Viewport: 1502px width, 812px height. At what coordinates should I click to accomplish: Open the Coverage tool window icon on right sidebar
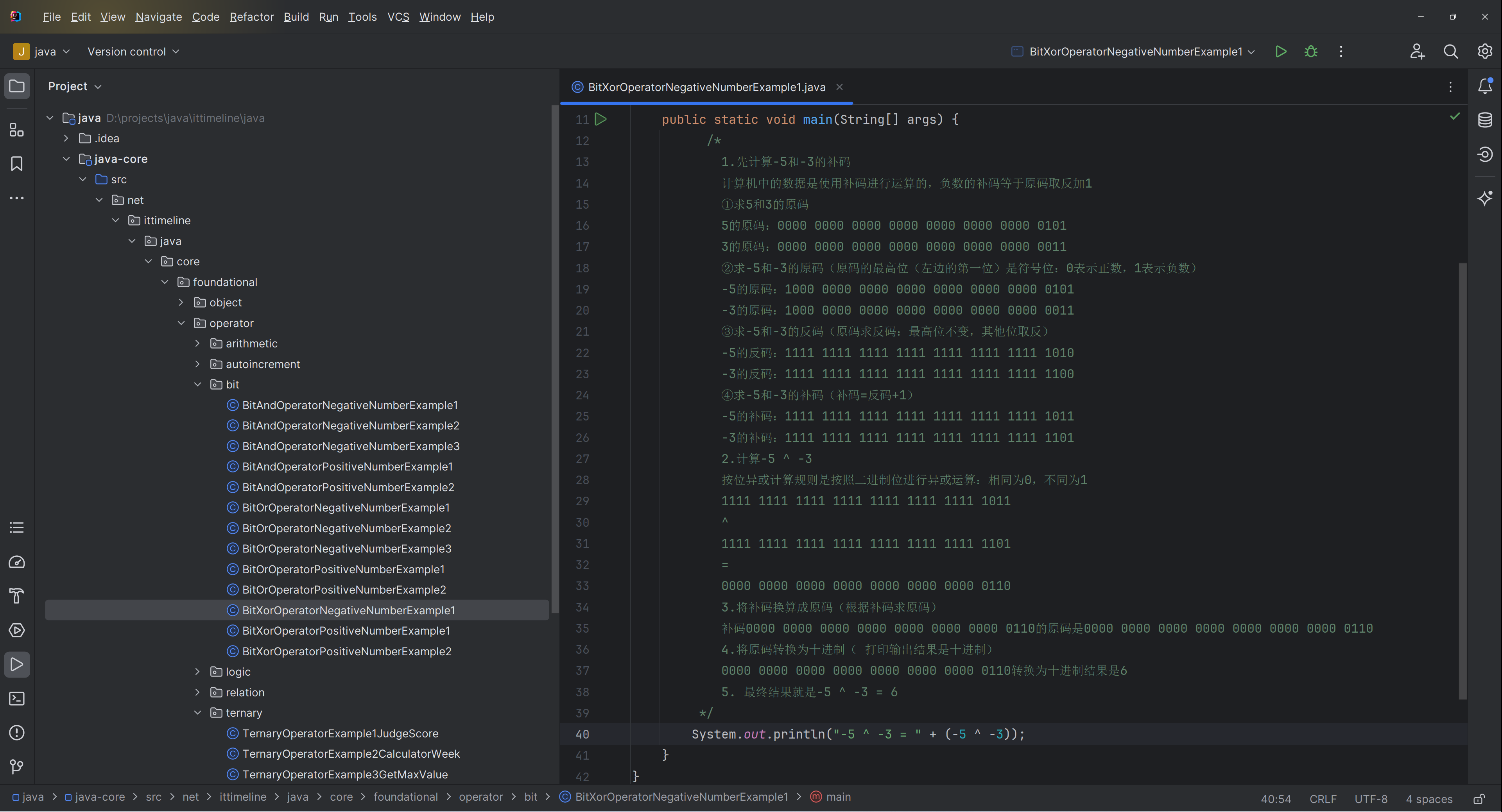click(x=1484, y=154)
